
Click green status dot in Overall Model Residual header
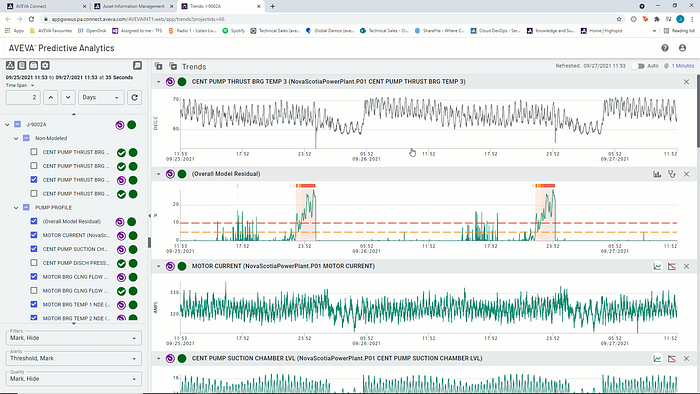coord(182,174)
